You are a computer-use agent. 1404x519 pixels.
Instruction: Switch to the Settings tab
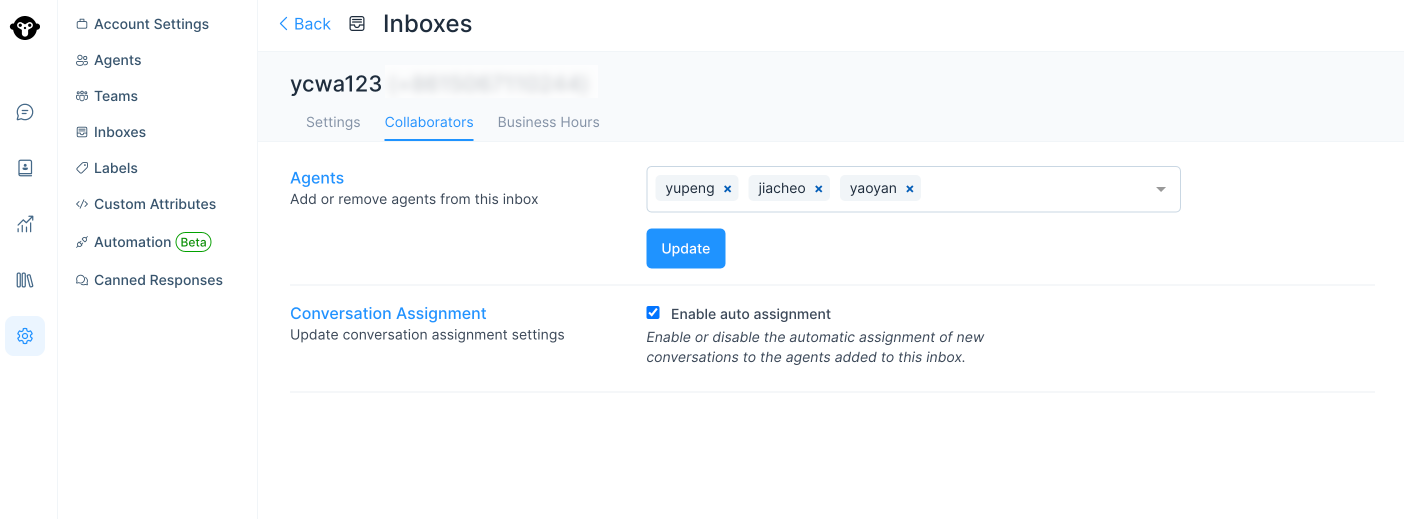click(x=333, y=122)
